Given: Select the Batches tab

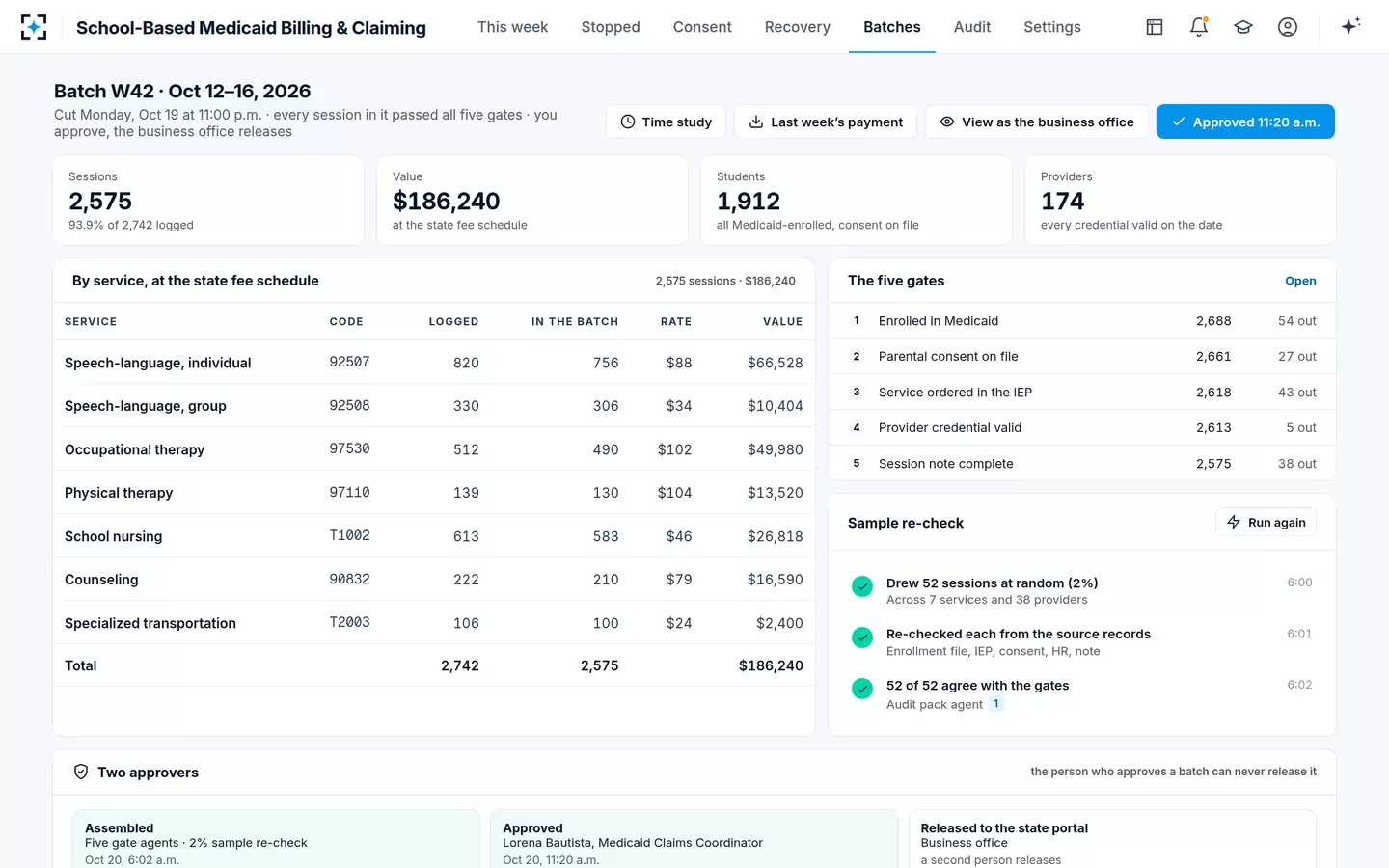Looking at the screenshot, I should (x=892, y=27).
